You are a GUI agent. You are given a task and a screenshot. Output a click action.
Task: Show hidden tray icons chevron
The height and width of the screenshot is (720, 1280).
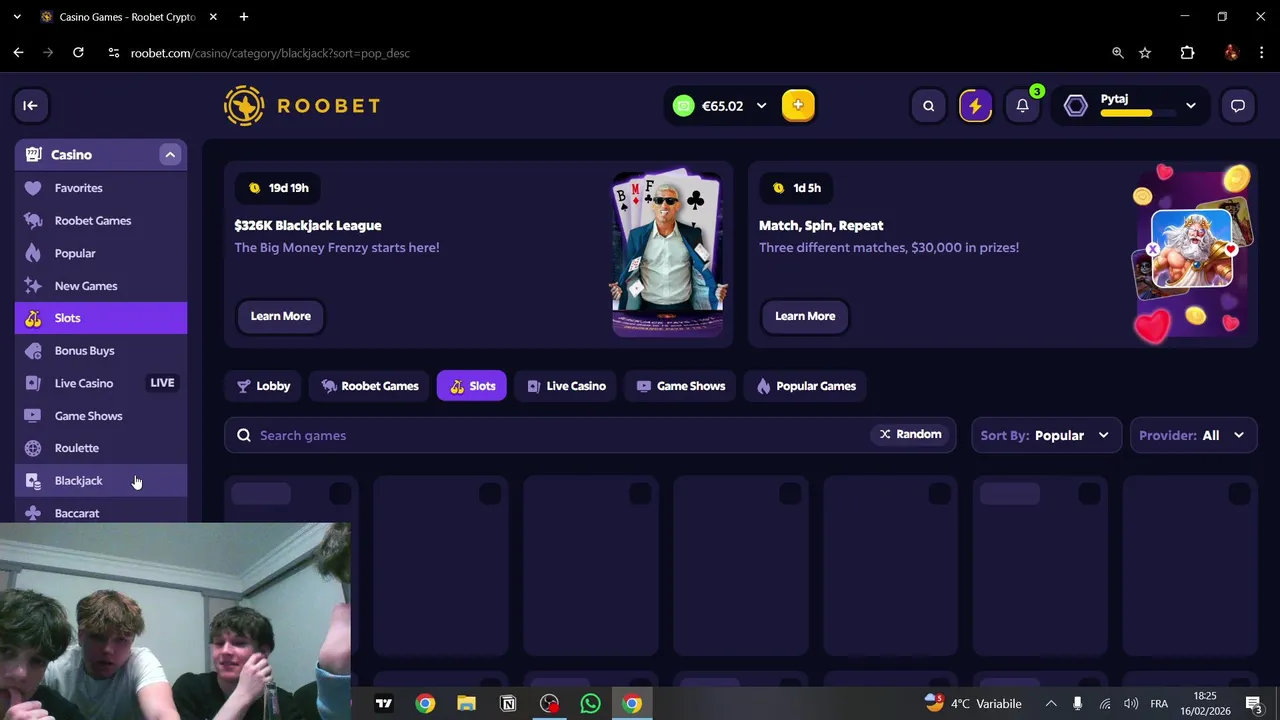[1050, 704]
